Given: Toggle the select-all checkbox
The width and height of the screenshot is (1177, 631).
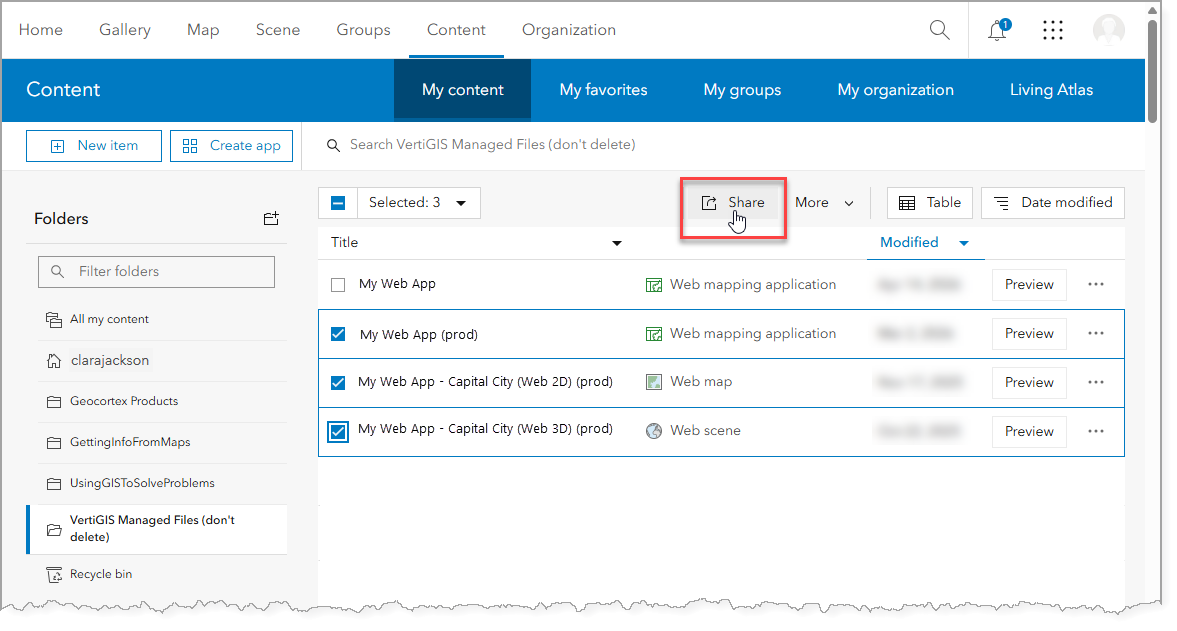Looking at the screenshot, I should pyautogui.click(x=338, y=203).
